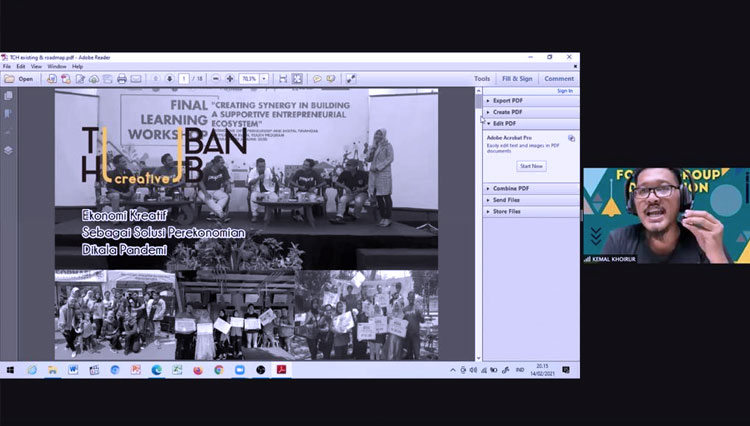Viewport: 750px width, 426px height.
Task: Click the Convert PDF to Word toolbar icon
Action: point(52,79)
